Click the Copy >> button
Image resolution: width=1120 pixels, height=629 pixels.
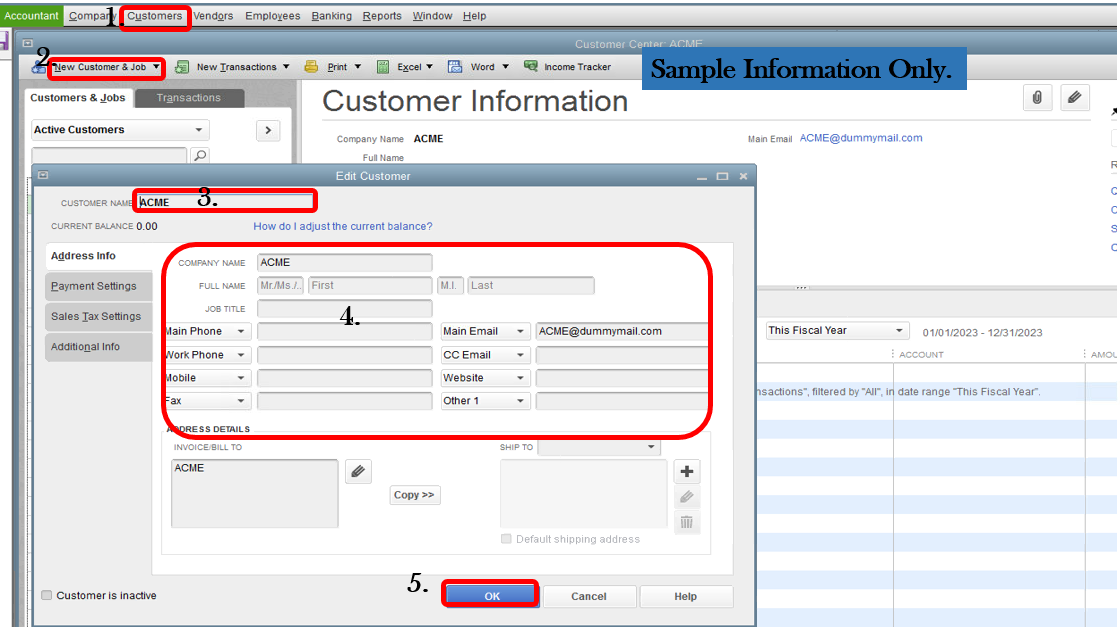[x=414, y=495]
